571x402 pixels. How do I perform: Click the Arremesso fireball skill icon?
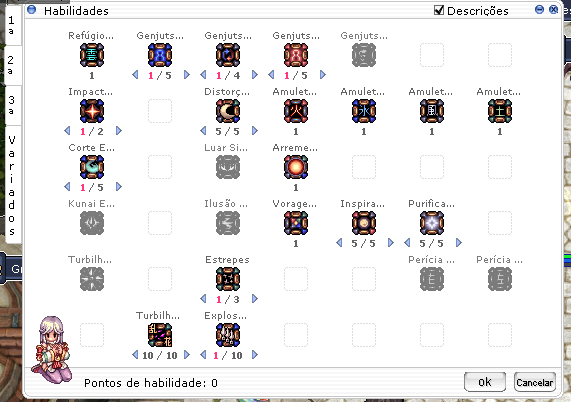coord(296,167)
